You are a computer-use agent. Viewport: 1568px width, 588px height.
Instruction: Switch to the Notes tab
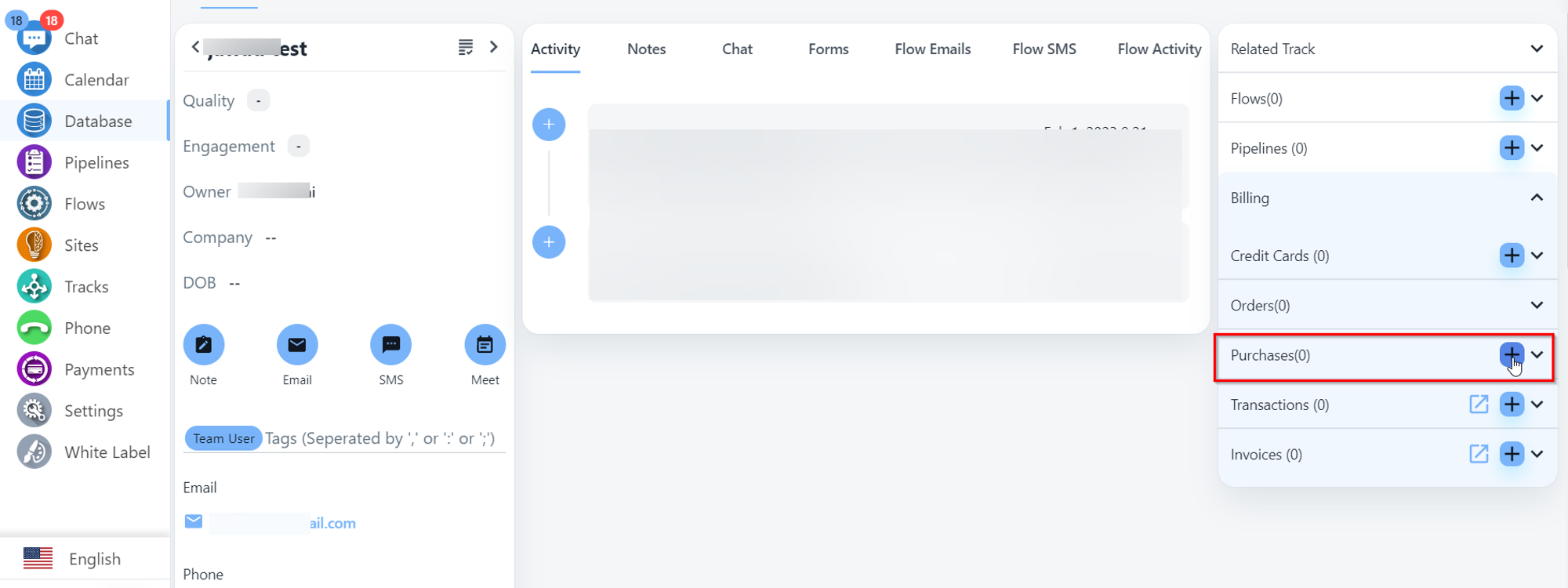point(646,49)
